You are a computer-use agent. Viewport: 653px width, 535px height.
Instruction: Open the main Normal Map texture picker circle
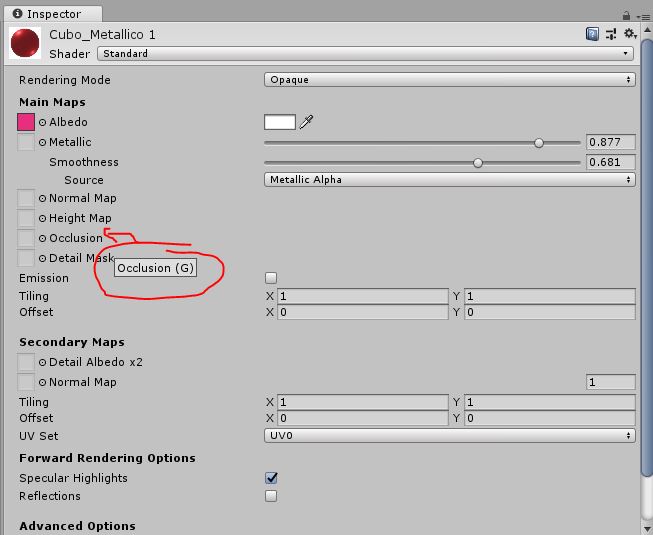coord(42,199)
